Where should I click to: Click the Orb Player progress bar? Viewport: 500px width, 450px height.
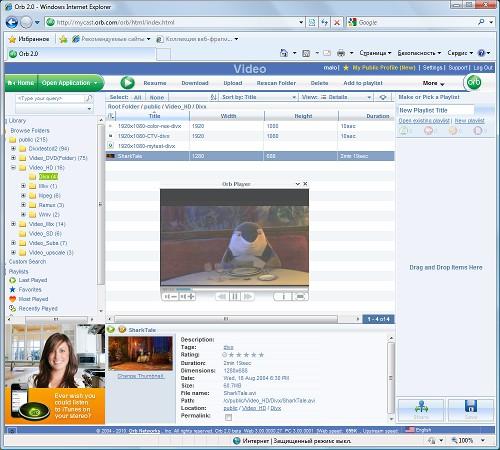click(x=234, y=289)
